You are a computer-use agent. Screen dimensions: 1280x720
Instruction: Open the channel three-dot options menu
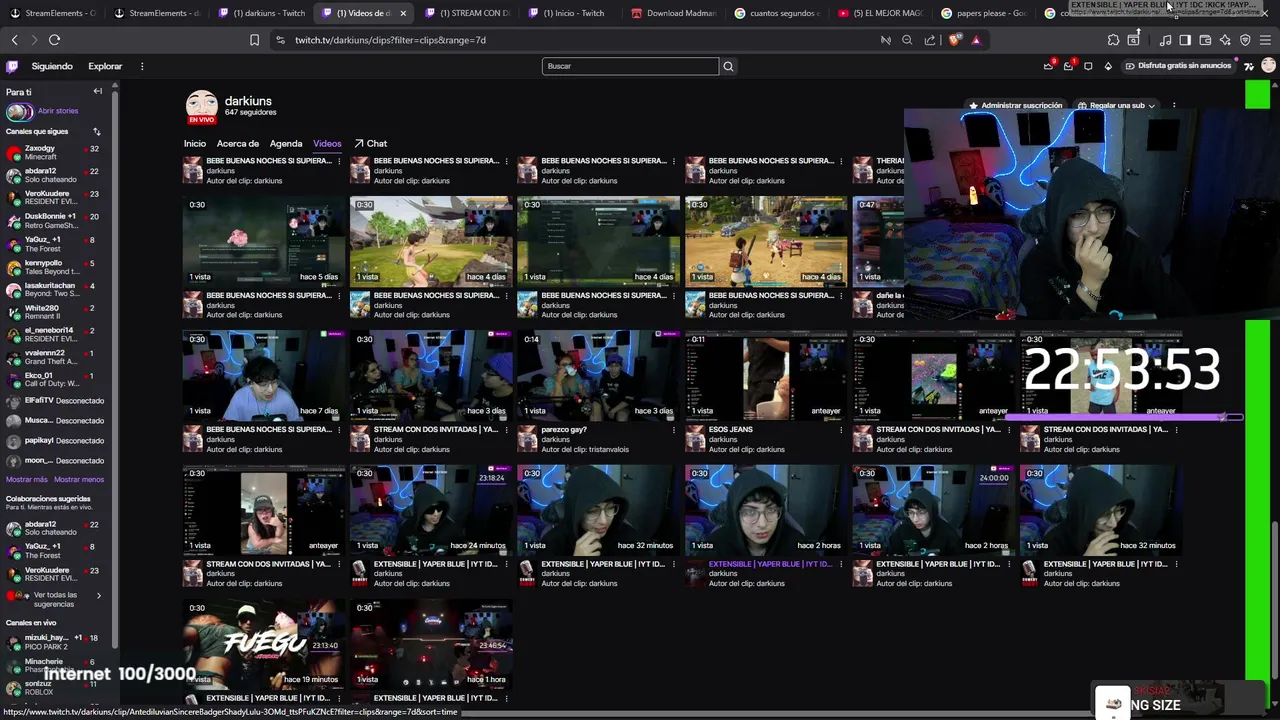(x=1174, y=105)
